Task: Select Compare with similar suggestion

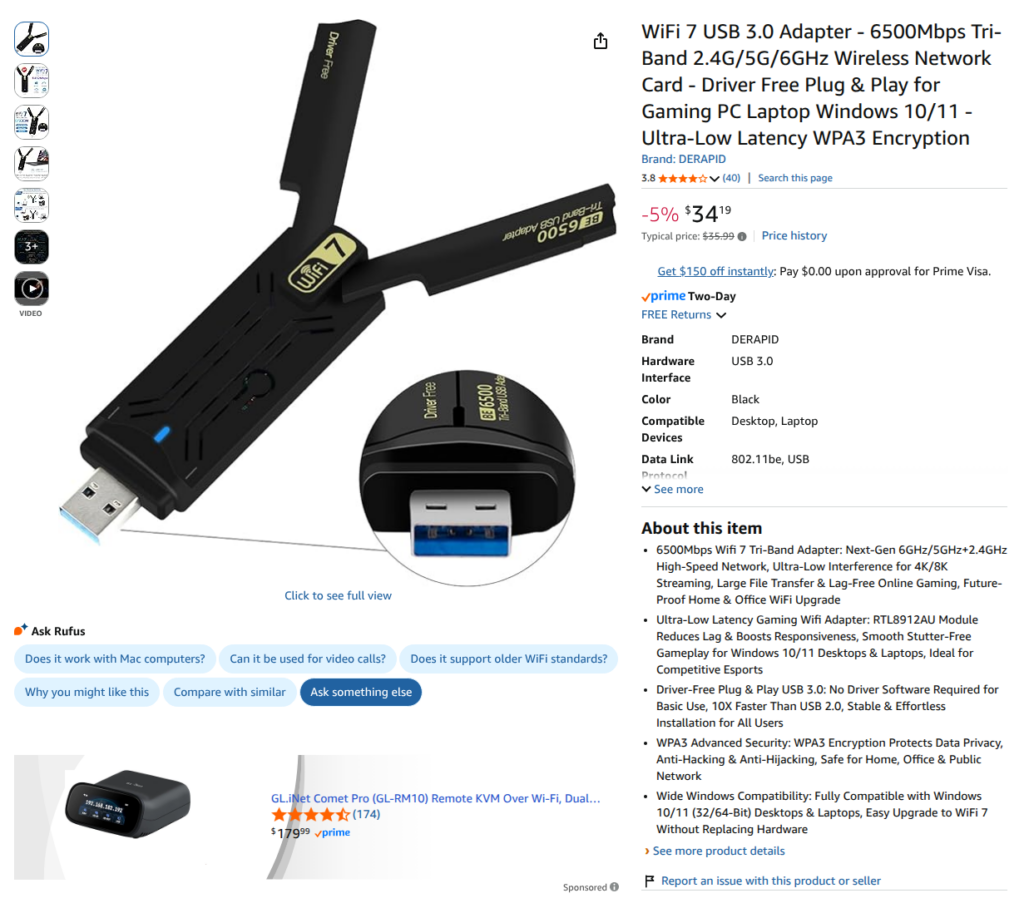Action: coord(229,692)
